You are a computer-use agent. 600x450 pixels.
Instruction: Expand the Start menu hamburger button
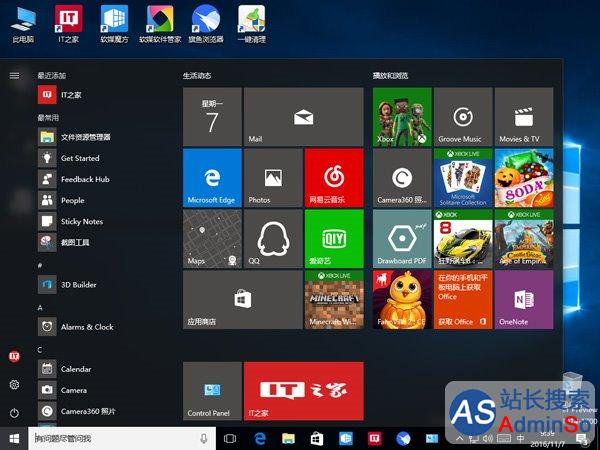point(14,76)
